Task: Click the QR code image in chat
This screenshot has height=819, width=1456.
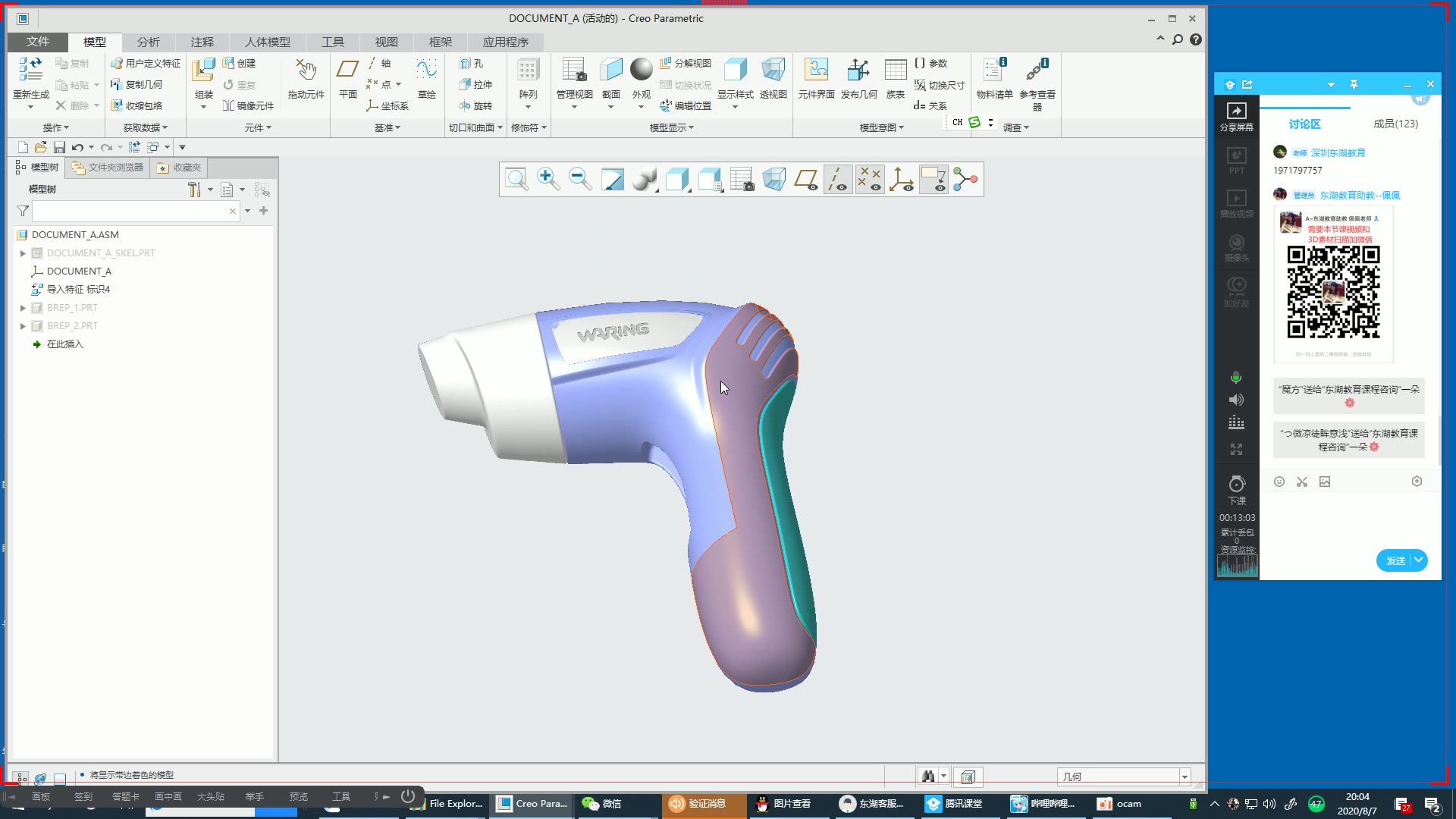Action: (x=1333, y=292)
